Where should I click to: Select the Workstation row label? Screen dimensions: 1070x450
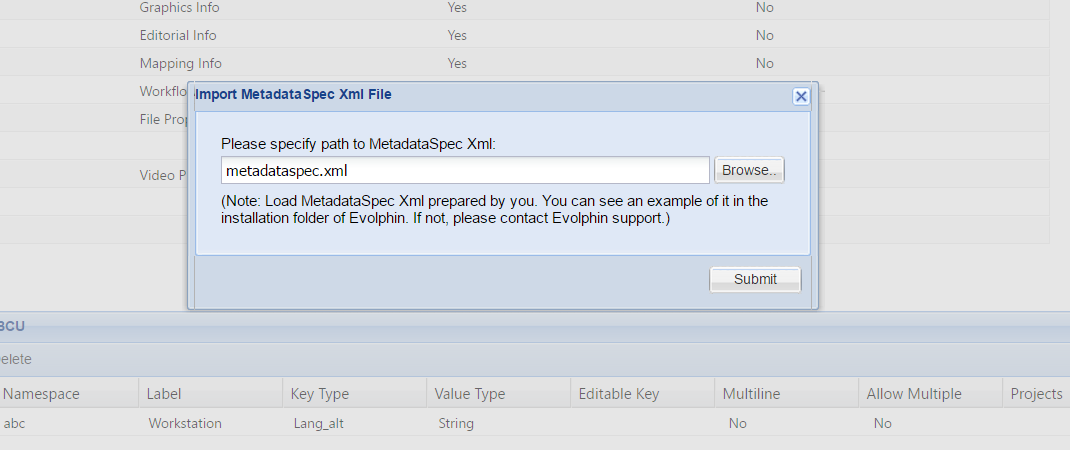[x=185, y=423]
